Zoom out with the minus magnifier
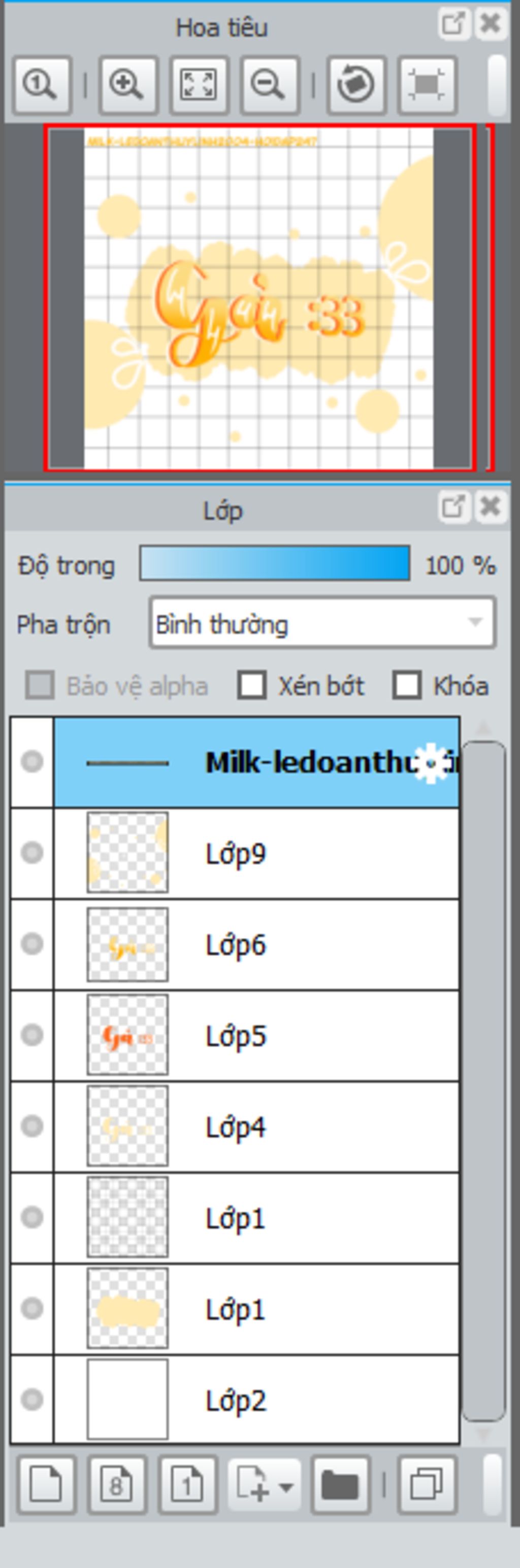Image resolution: width=520 pixels, height=1568 pixels. [270, 85]
